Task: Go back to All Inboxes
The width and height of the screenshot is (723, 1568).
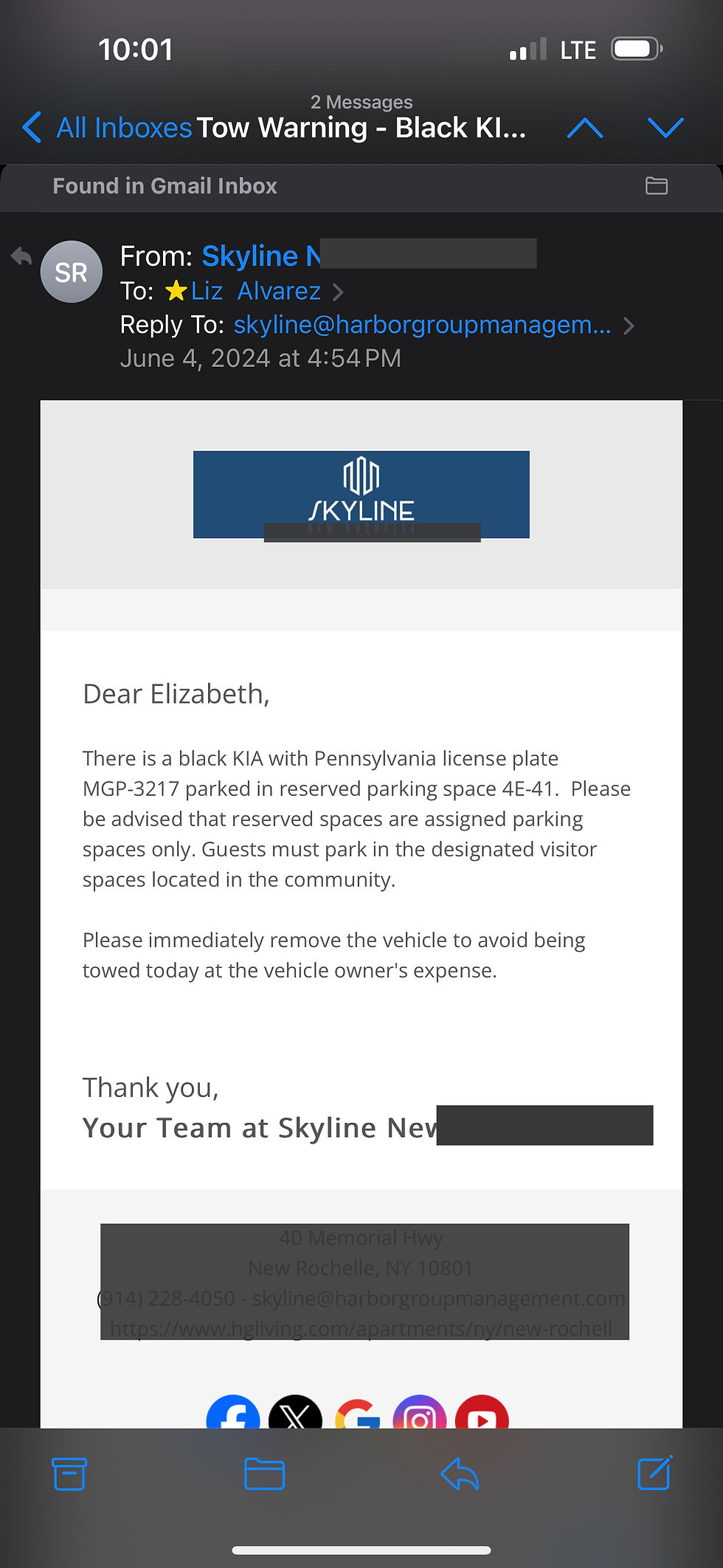Action: (107, 128)
